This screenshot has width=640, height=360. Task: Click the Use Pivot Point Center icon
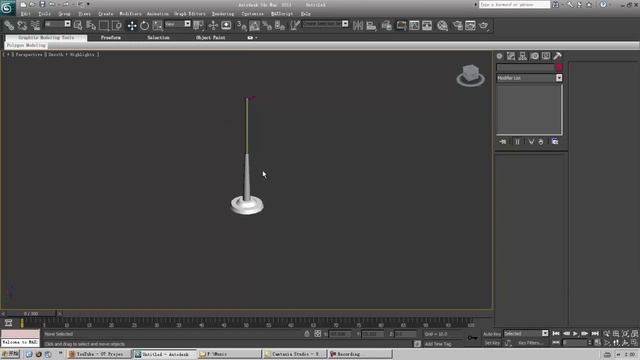coord(198,26)
